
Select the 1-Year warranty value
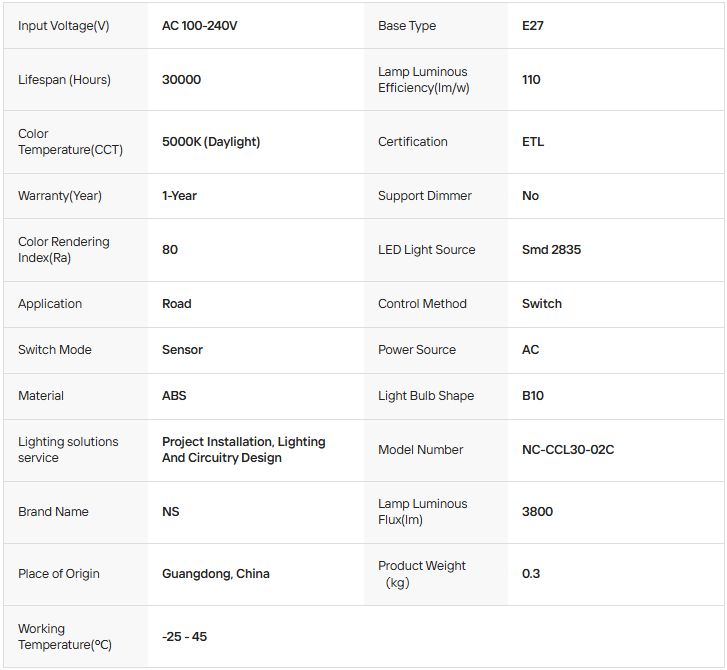click(180, 196)
